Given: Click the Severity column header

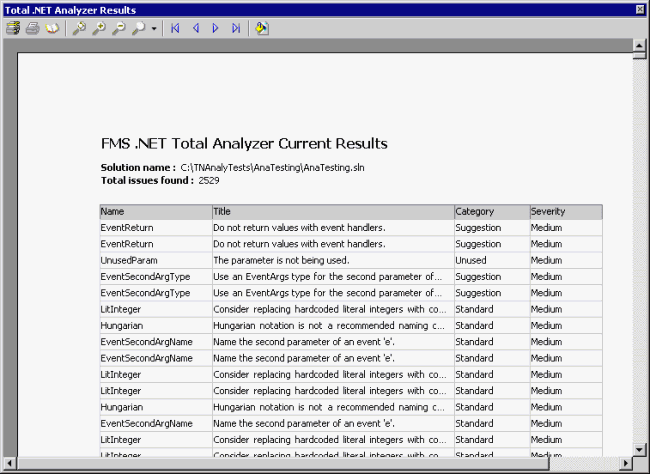Looking at the screenshot, I should (566, 211).
